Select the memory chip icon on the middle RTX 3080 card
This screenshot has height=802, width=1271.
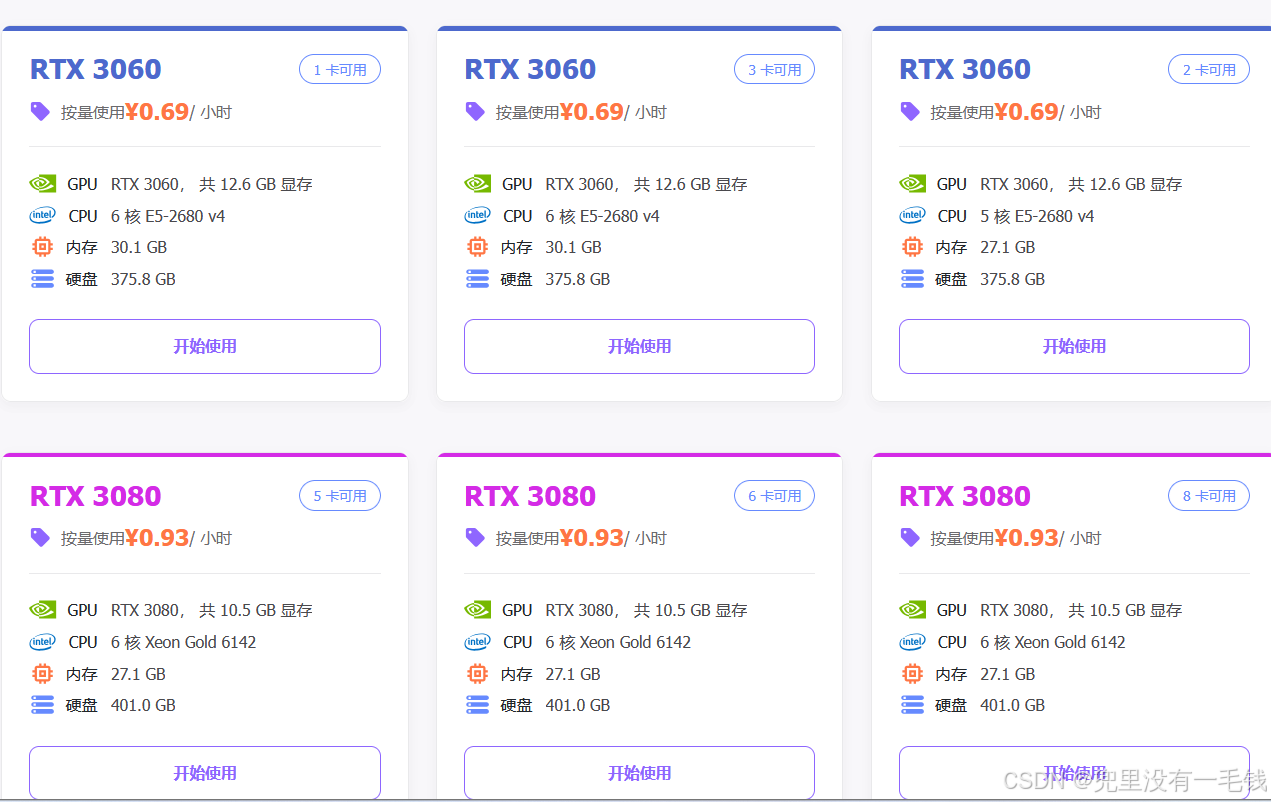[477, 673]
